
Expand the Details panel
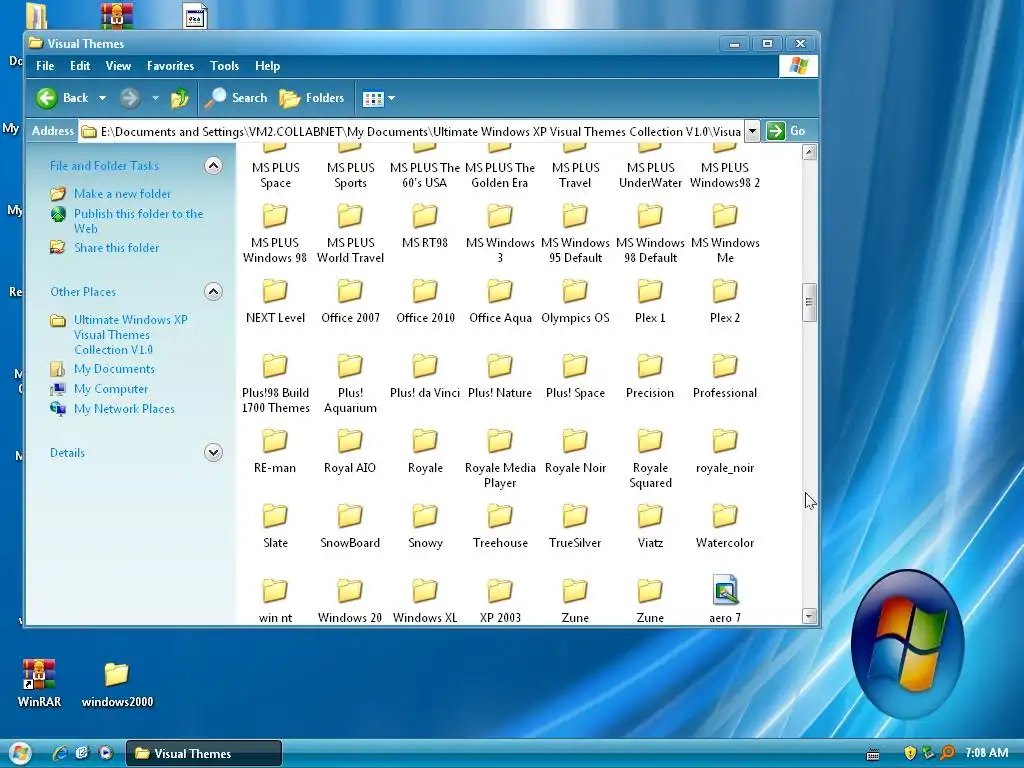213,453
